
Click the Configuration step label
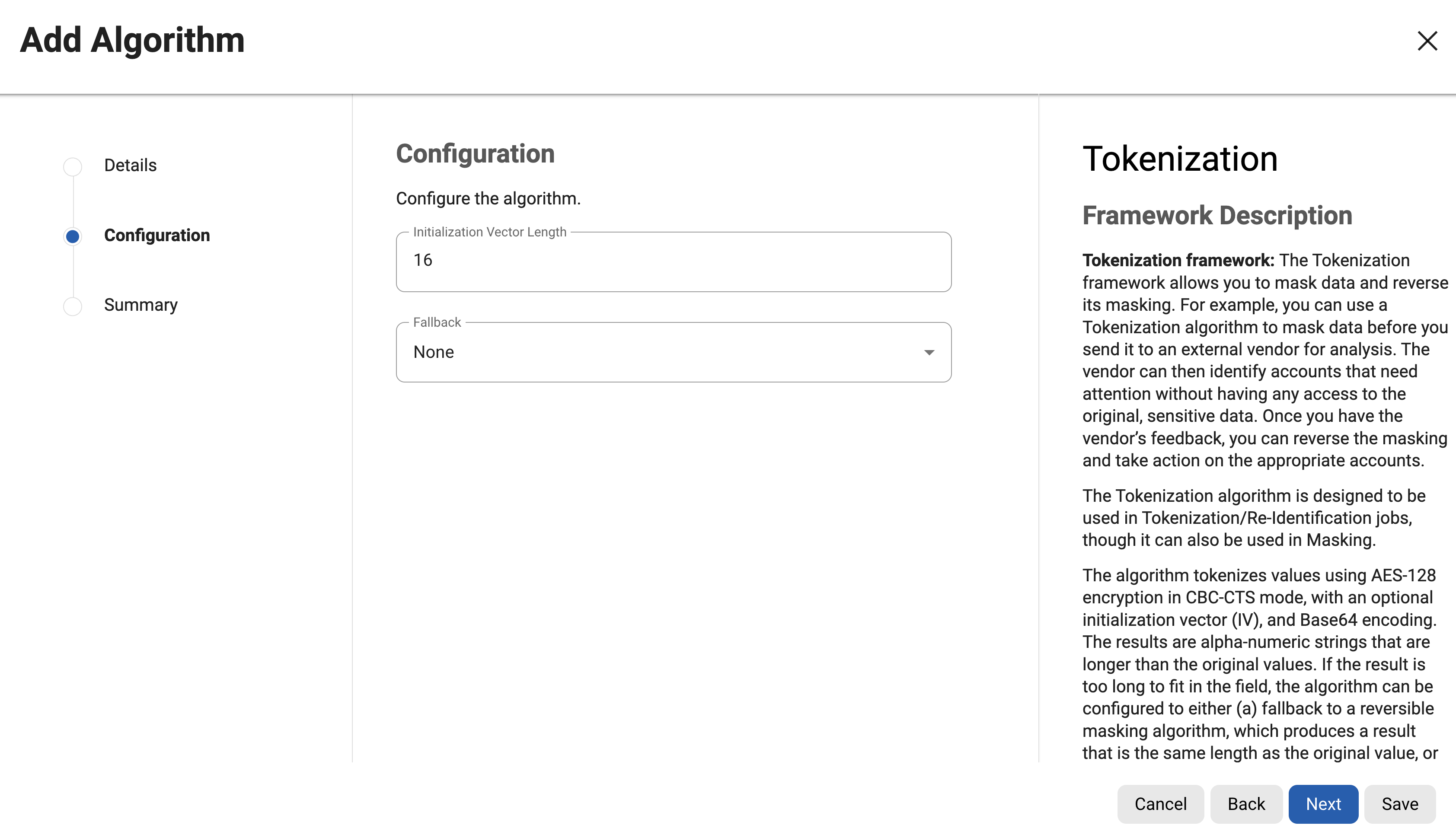[x=156, y=235]
